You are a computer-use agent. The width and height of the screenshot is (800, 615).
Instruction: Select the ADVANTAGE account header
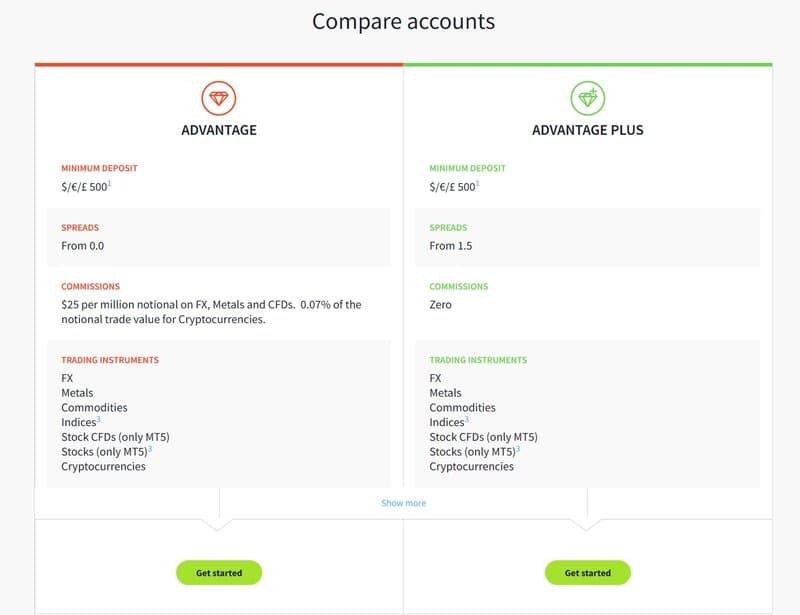[x=219, y=130]
